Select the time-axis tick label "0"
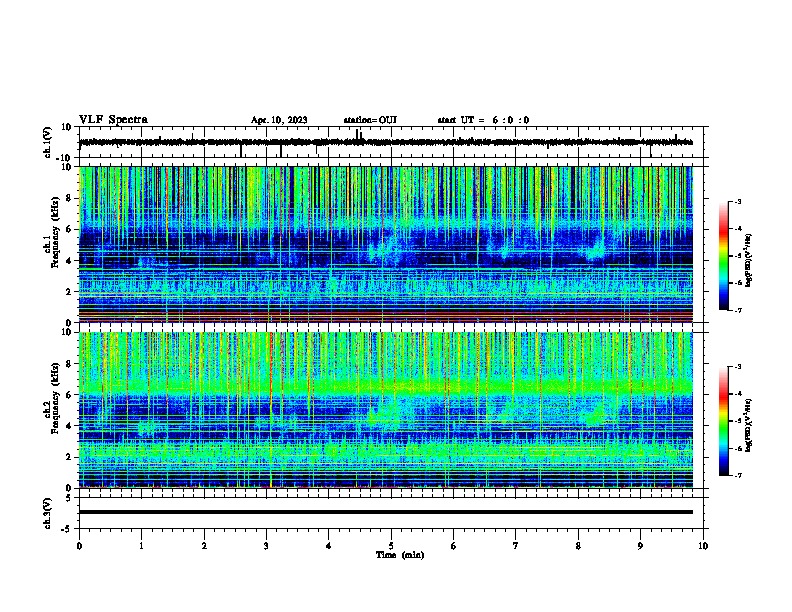Viewport: 792px width, 612px height. click(79, 546)
